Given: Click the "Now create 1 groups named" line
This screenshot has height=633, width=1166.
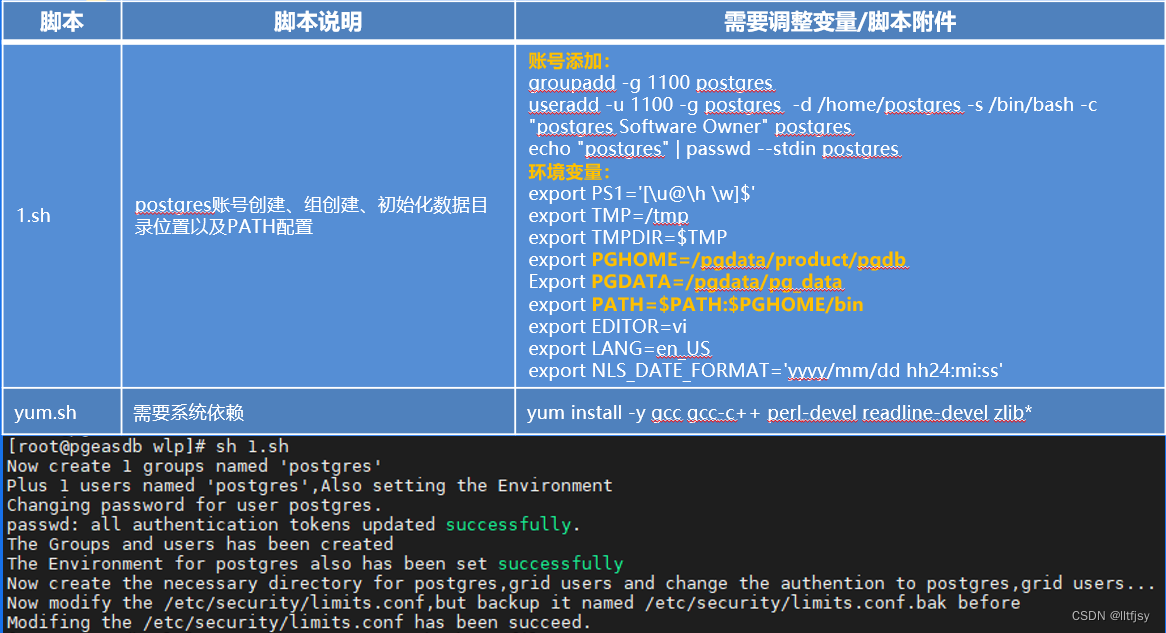Looking at the screenshot, I should (x=194, y=466).
